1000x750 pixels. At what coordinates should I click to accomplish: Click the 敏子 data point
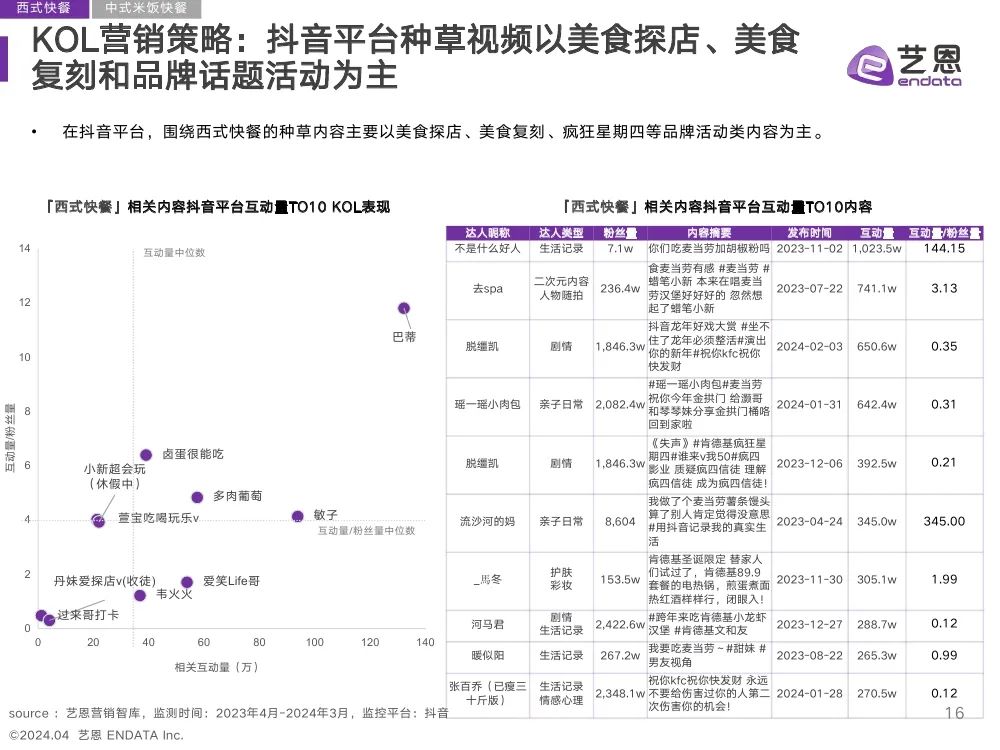297,517
